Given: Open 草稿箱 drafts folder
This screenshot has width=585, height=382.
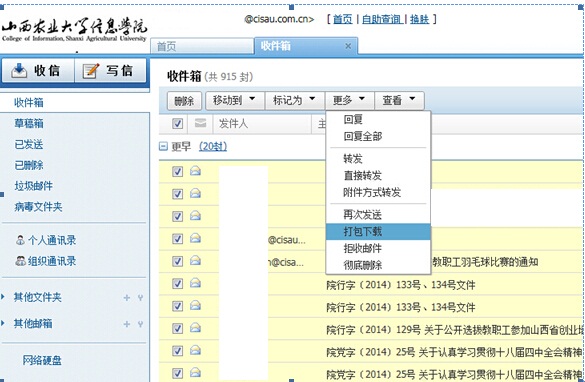Looking at the screenshot, I should click(x=29, y=123).
